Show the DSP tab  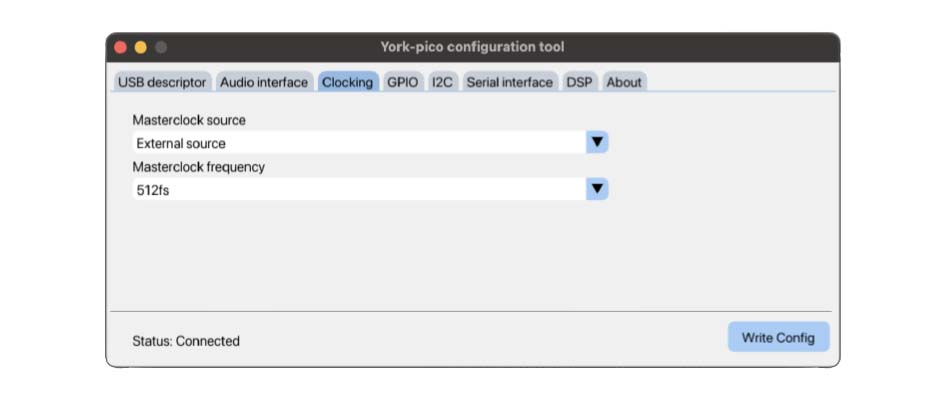[x=579, y=82]
